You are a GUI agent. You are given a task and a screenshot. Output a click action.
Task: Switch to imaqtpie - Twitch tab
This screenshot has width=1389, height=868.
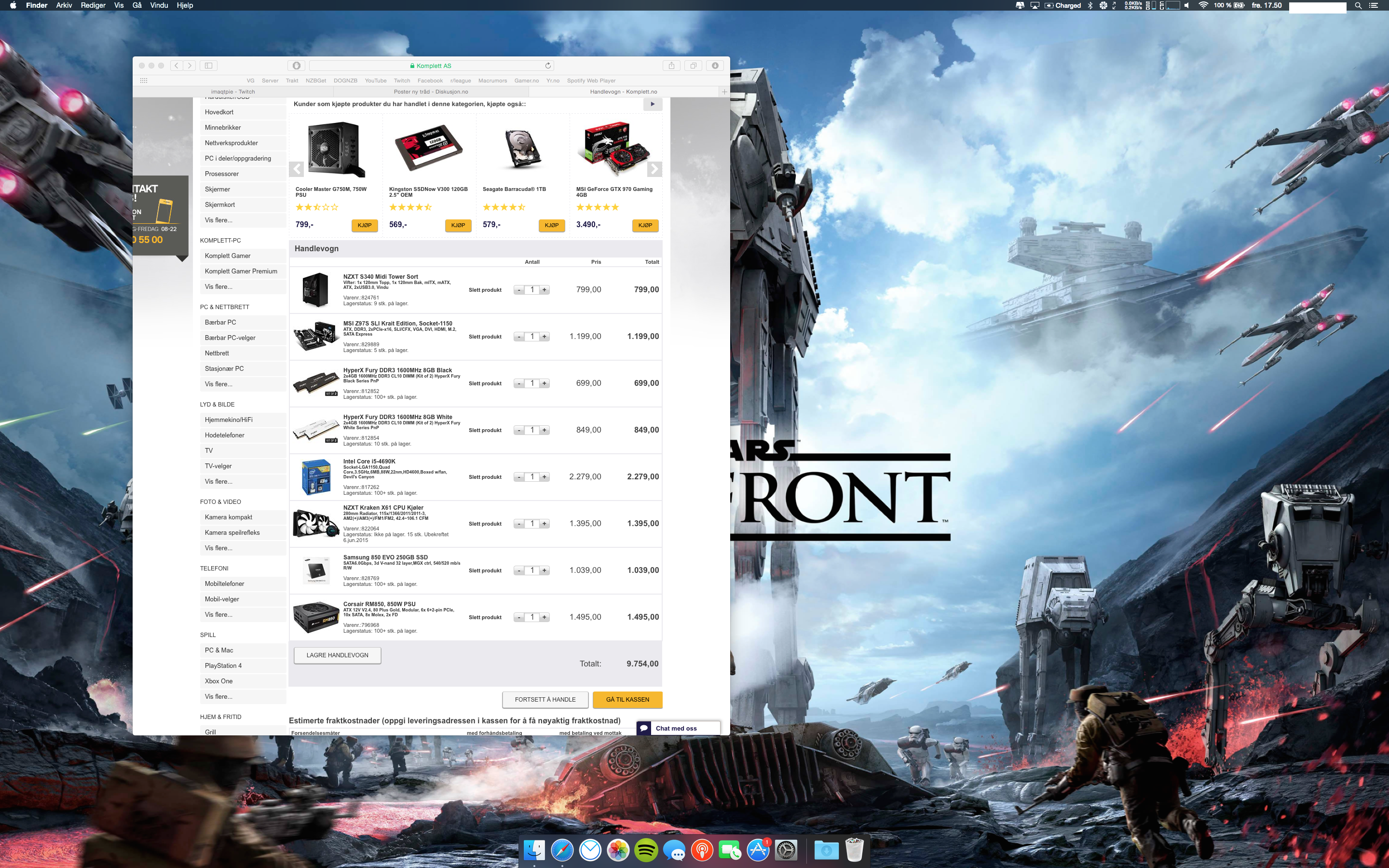tap(233, 92)
